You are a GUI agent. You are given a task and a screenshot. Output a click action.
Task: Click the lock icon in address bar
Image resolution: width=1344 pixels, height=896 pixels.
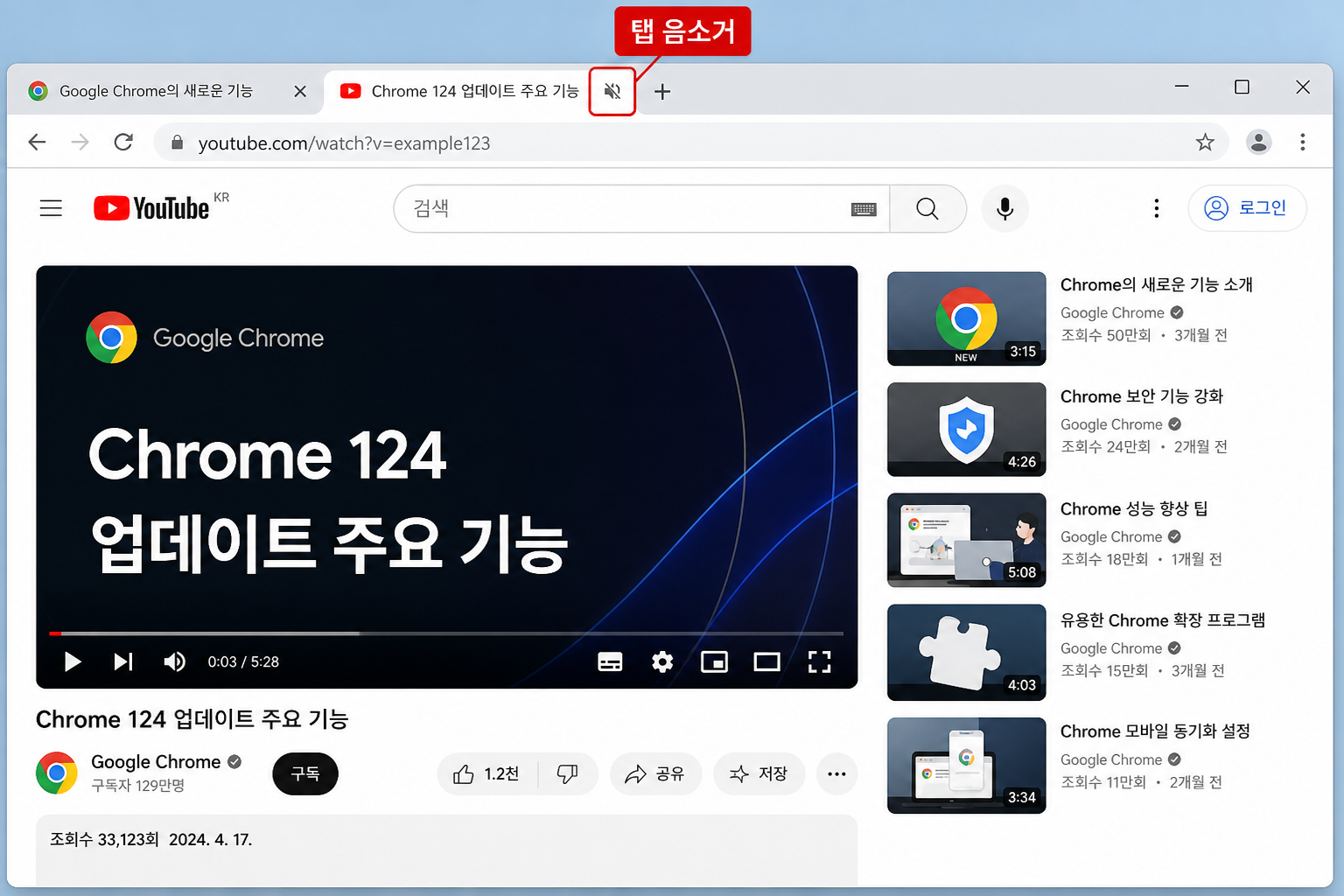pyautogui.click(x=177, y=143)
